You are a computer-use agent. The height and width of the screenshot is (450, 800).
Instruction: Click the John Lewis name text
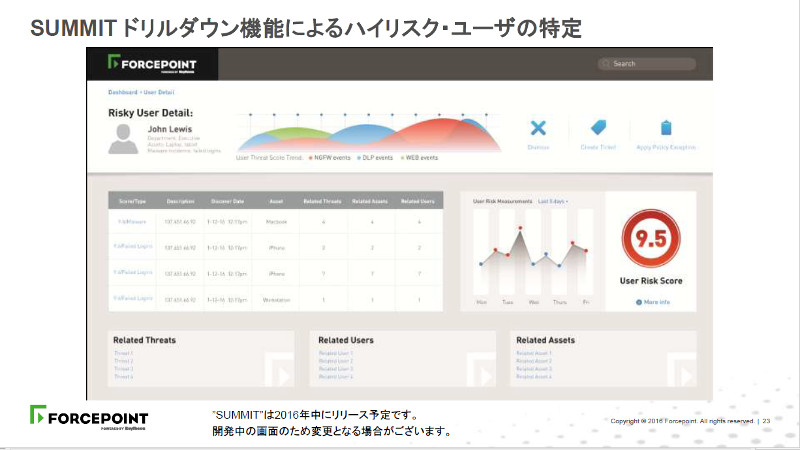click(170, 130)
